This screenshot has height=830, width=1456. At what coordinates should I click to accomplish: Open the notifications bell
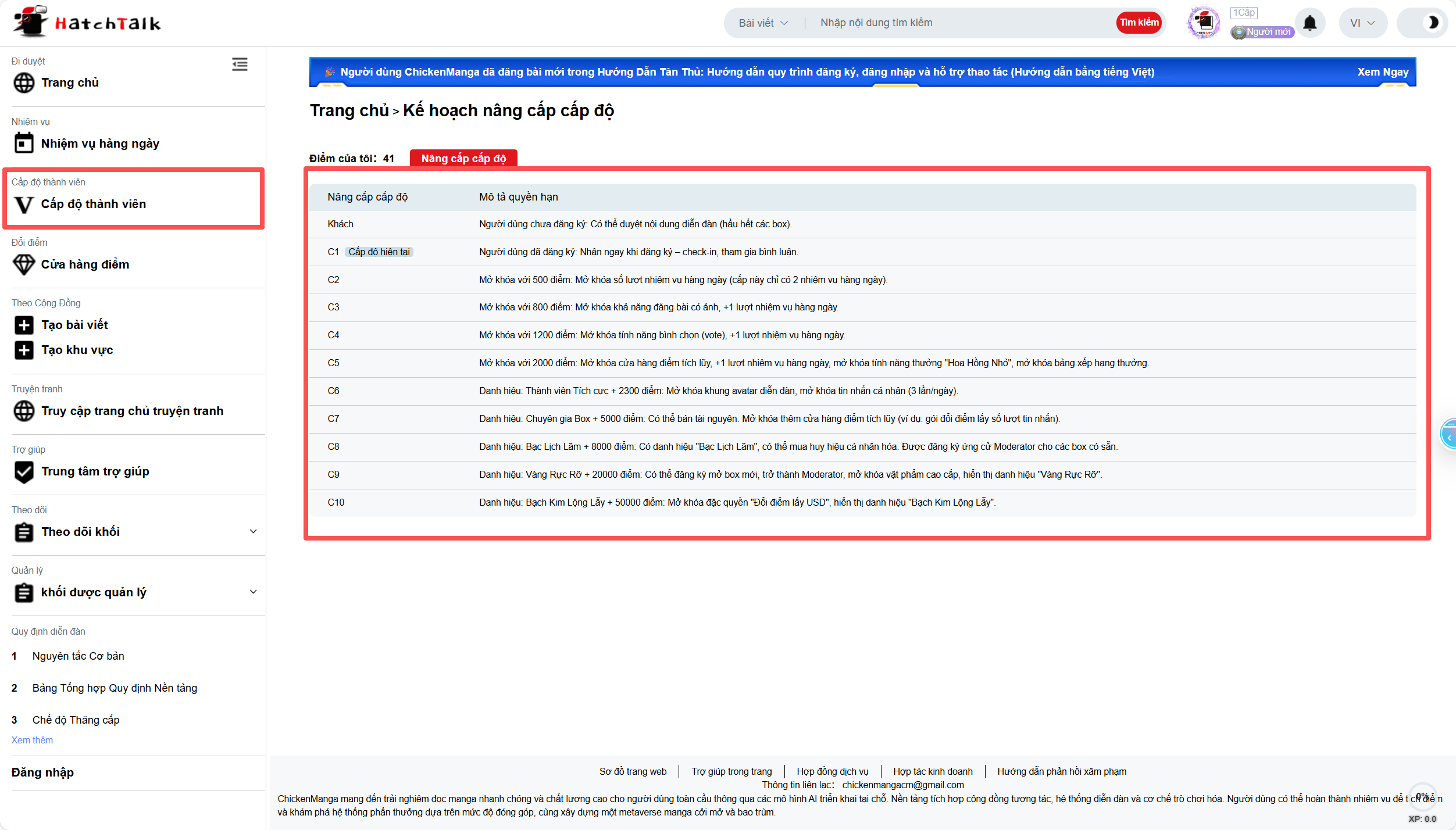pyautogui.click(x=1309, y=23)
